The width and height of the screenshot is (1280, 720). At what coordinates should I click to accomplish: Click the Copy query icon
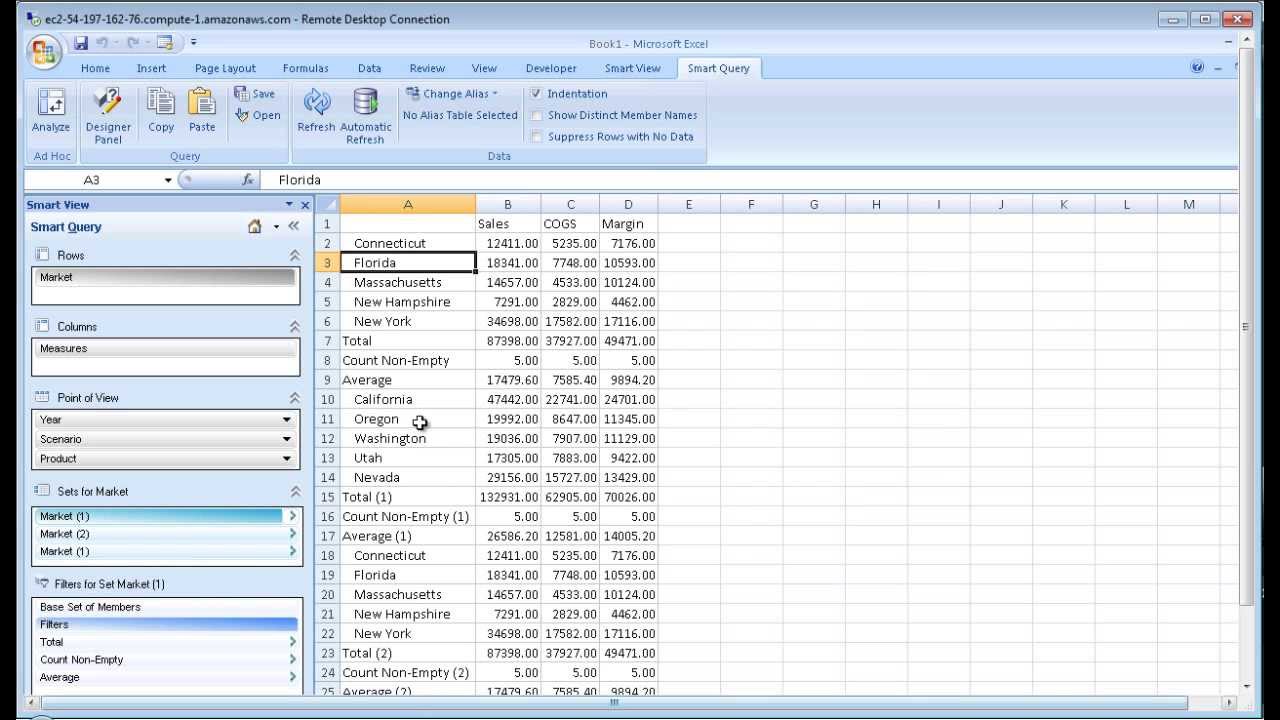coord(161,111)
